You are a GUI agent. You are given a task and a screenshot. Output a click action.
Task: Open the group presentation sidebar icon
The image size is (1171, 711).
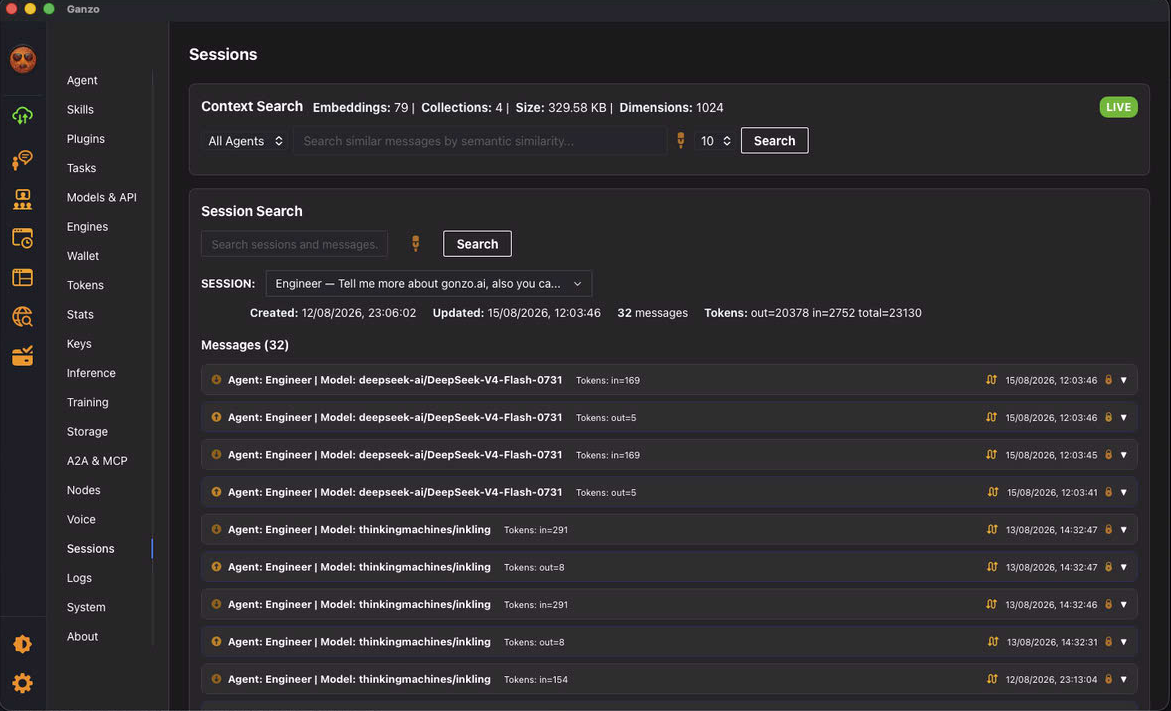click(22, 199)
